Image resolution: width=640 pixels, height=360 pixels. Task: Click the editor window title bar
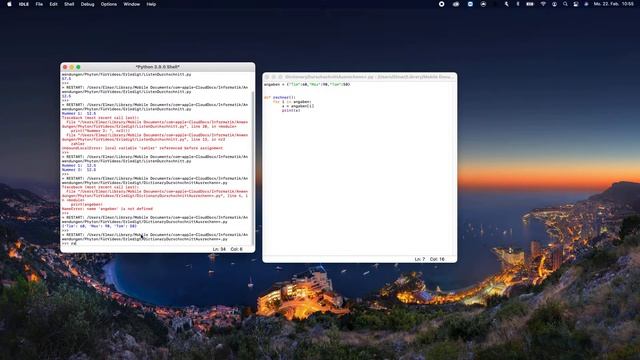[x=360, y=77]
